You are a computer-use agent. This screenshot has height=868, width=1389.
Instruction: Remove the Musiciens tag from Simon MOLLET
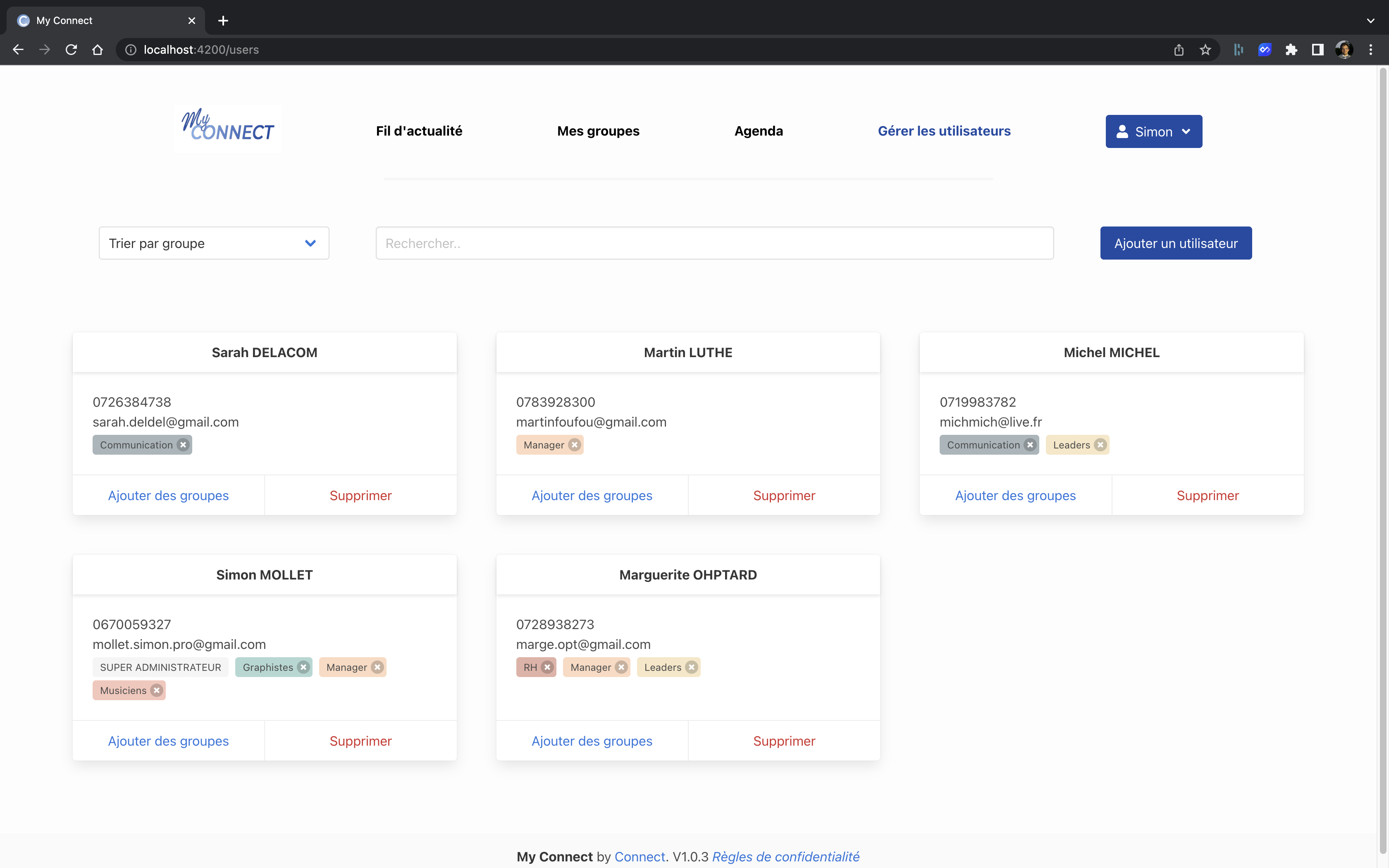[x=157, y=690]
